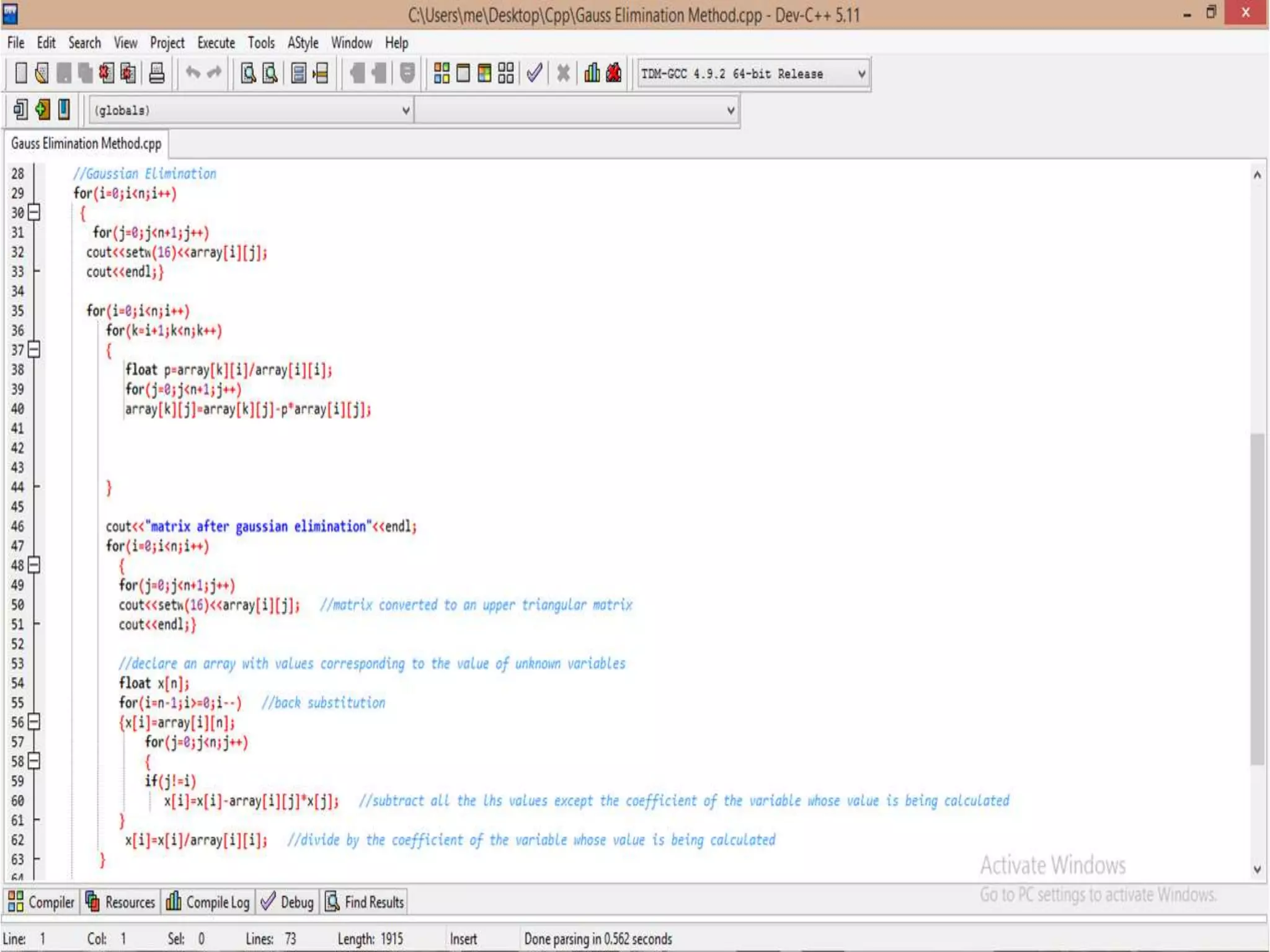Switch to the Compile Log tab
Viewport: 1270px width, 952px height.
click(x=208, y=902)
